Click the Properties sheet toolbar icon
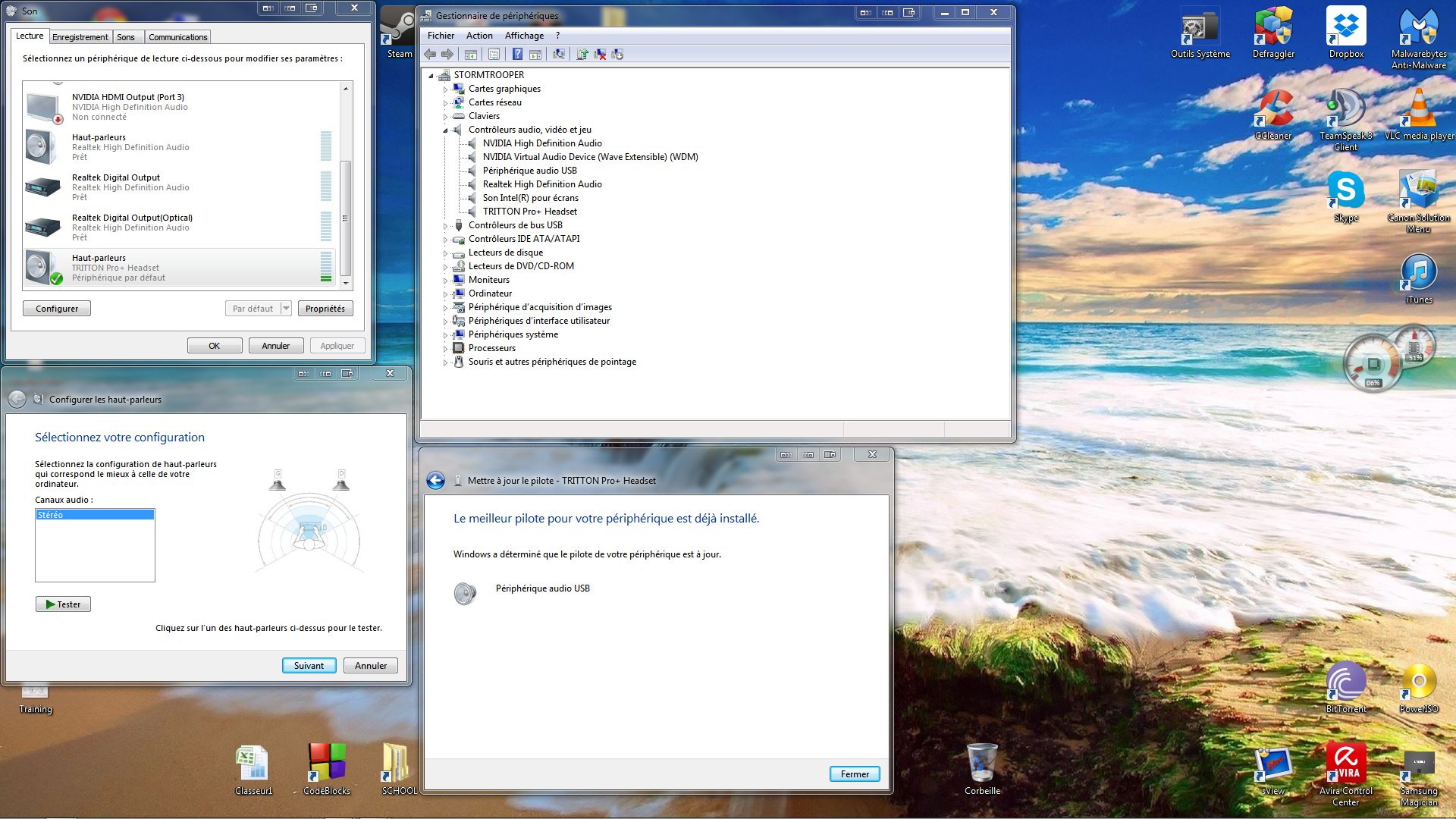Screen dimensions: 1456x819 494,54
